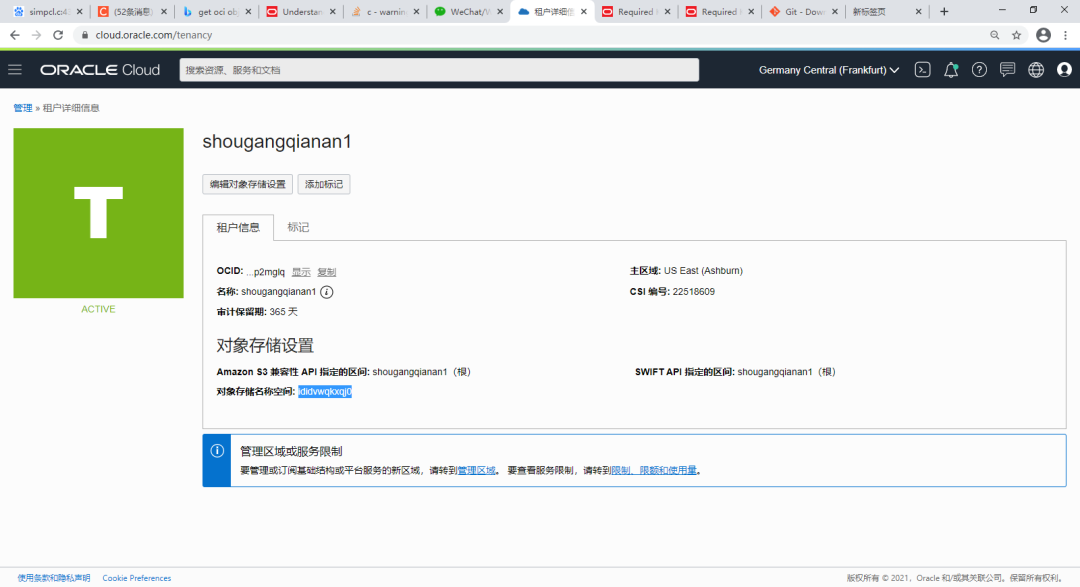Open a new browser tab with plus button
Screen dimensions: 1080x587
click(x=944, y=12)
